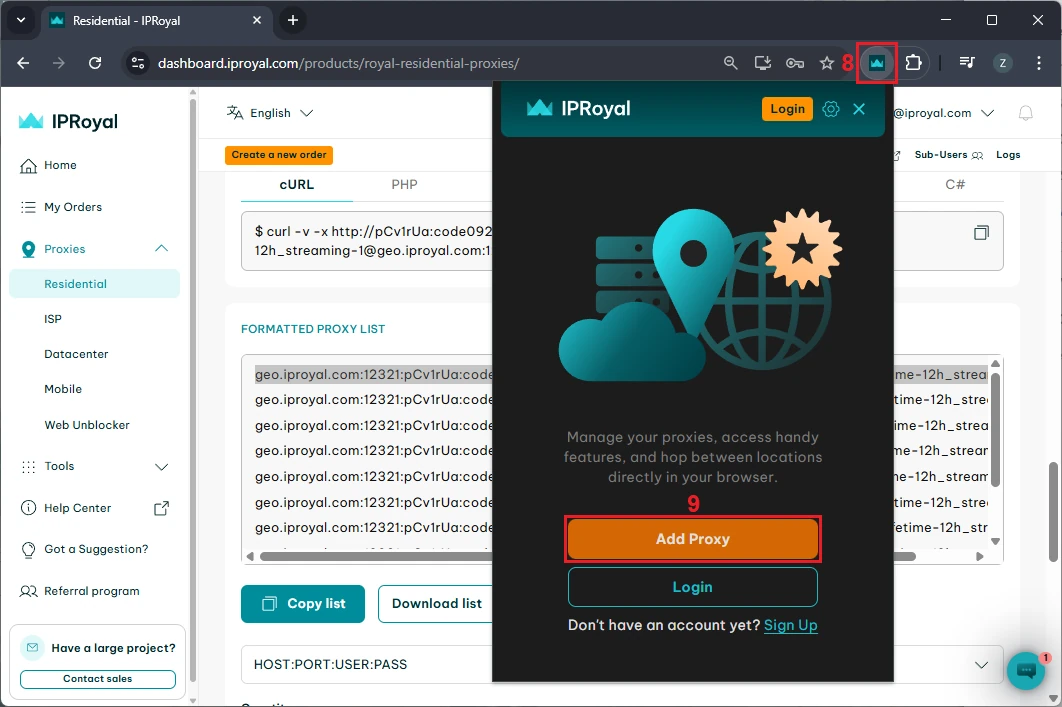Bookmark this page with star icon
The width and height of the screenshot is (1062, 707).
click(827, 63)
